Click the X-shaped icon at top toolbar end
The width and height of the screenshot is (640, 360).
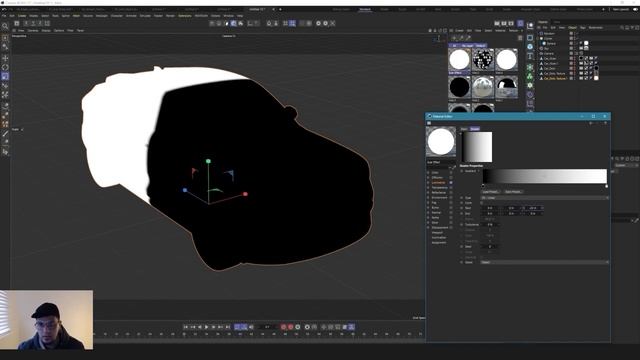click(333, 23)
